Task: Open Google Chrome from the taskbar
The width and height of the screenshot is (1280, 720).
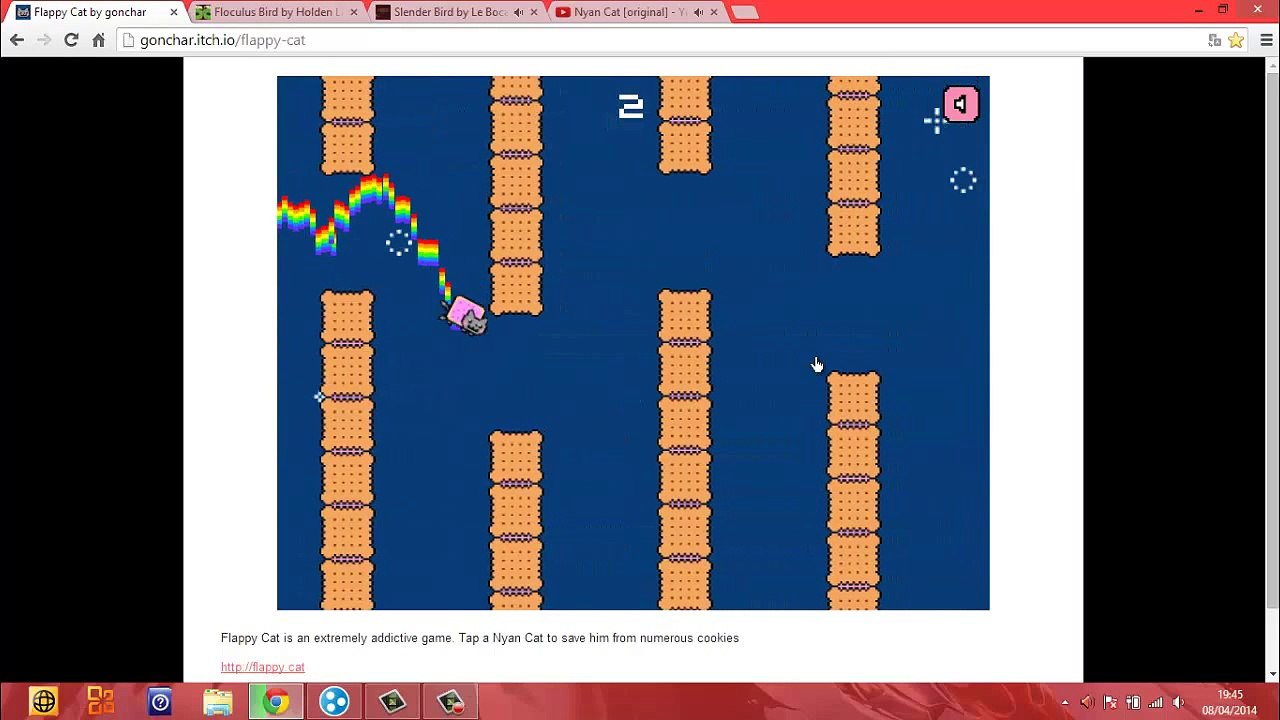Action: tap(276, 702)
